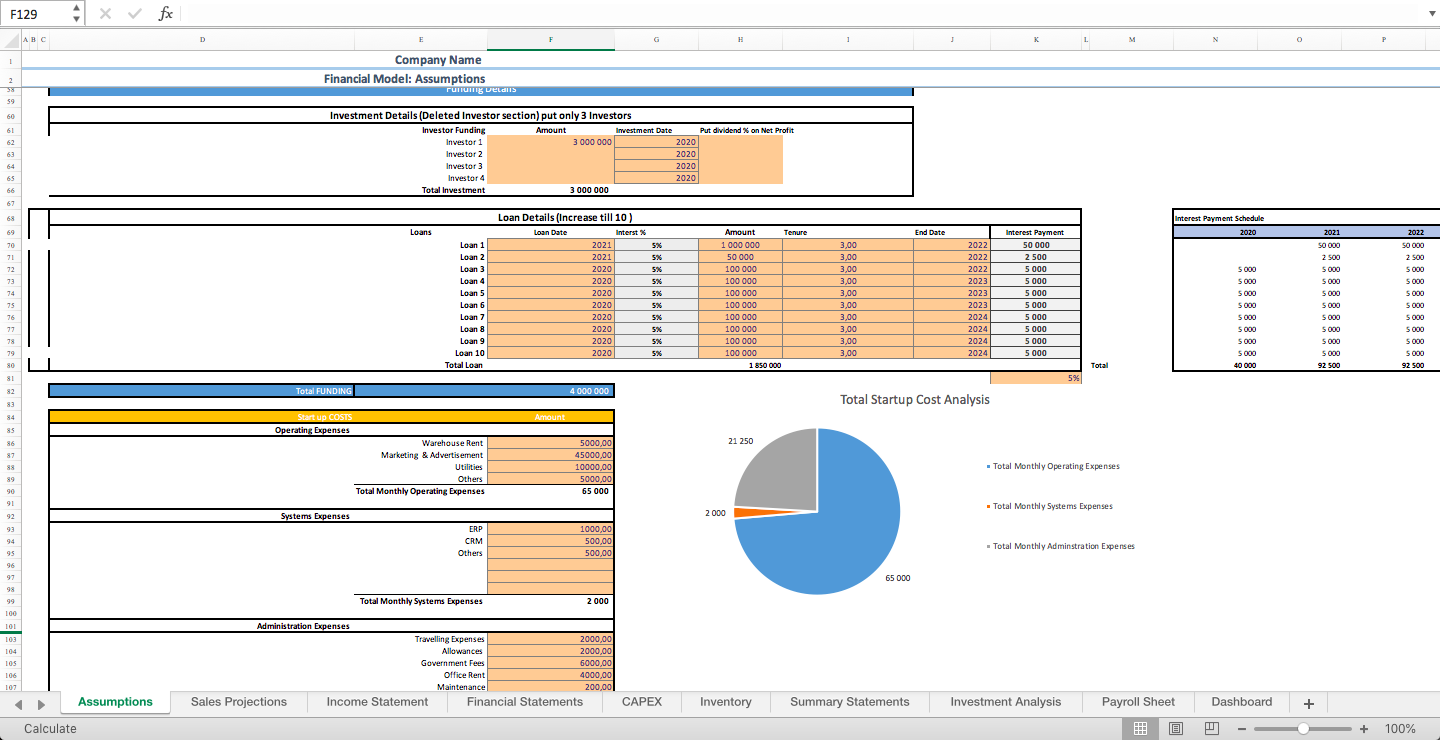Screen dimensions: 1440x740
Task: Open the Payroll Sheet tab
Action: click(1139, 702)
